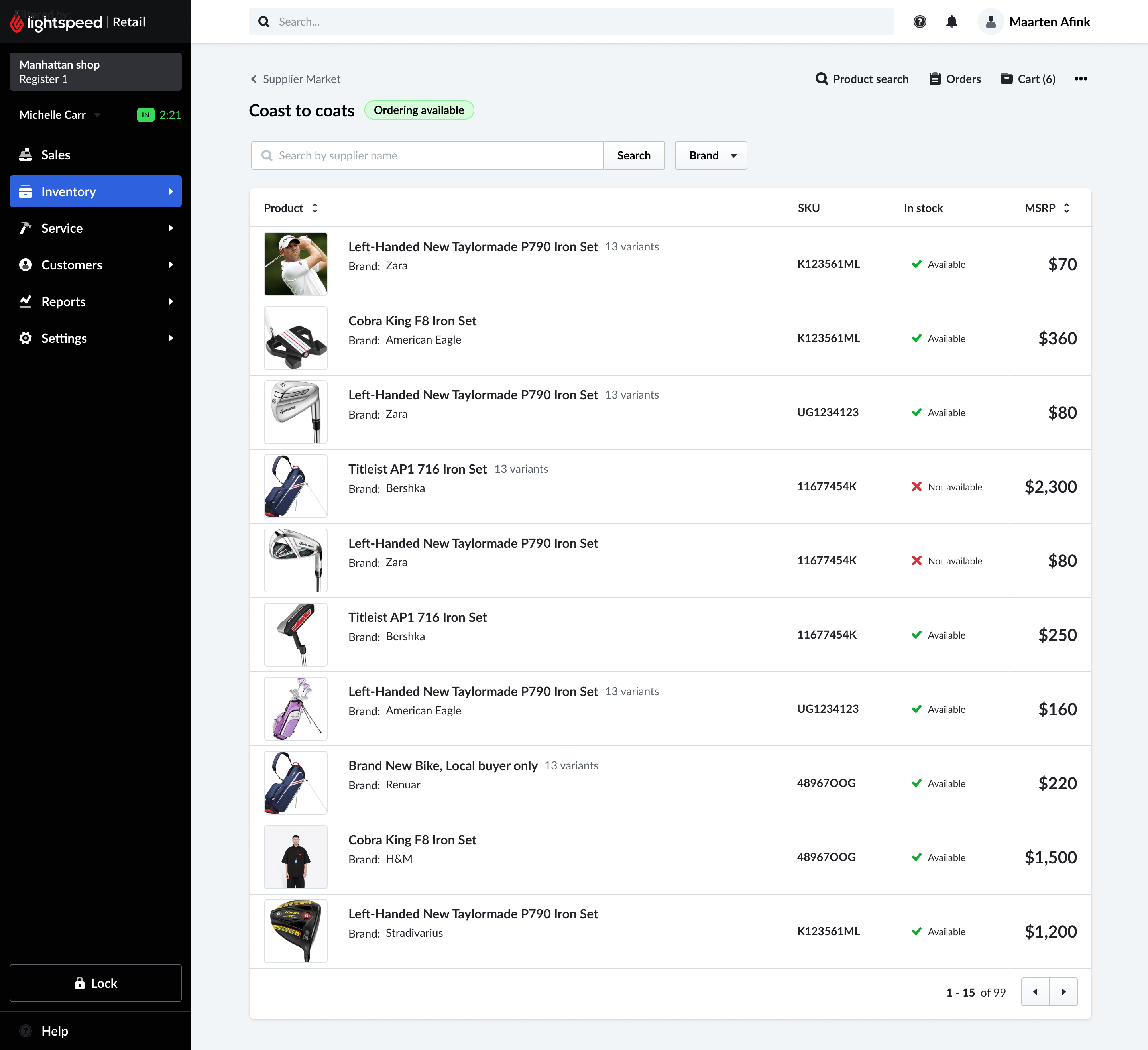Viewport: 1148px width, 1050px height.
Task: Expand the Service submenu arrow
Action: pos(170,228)
